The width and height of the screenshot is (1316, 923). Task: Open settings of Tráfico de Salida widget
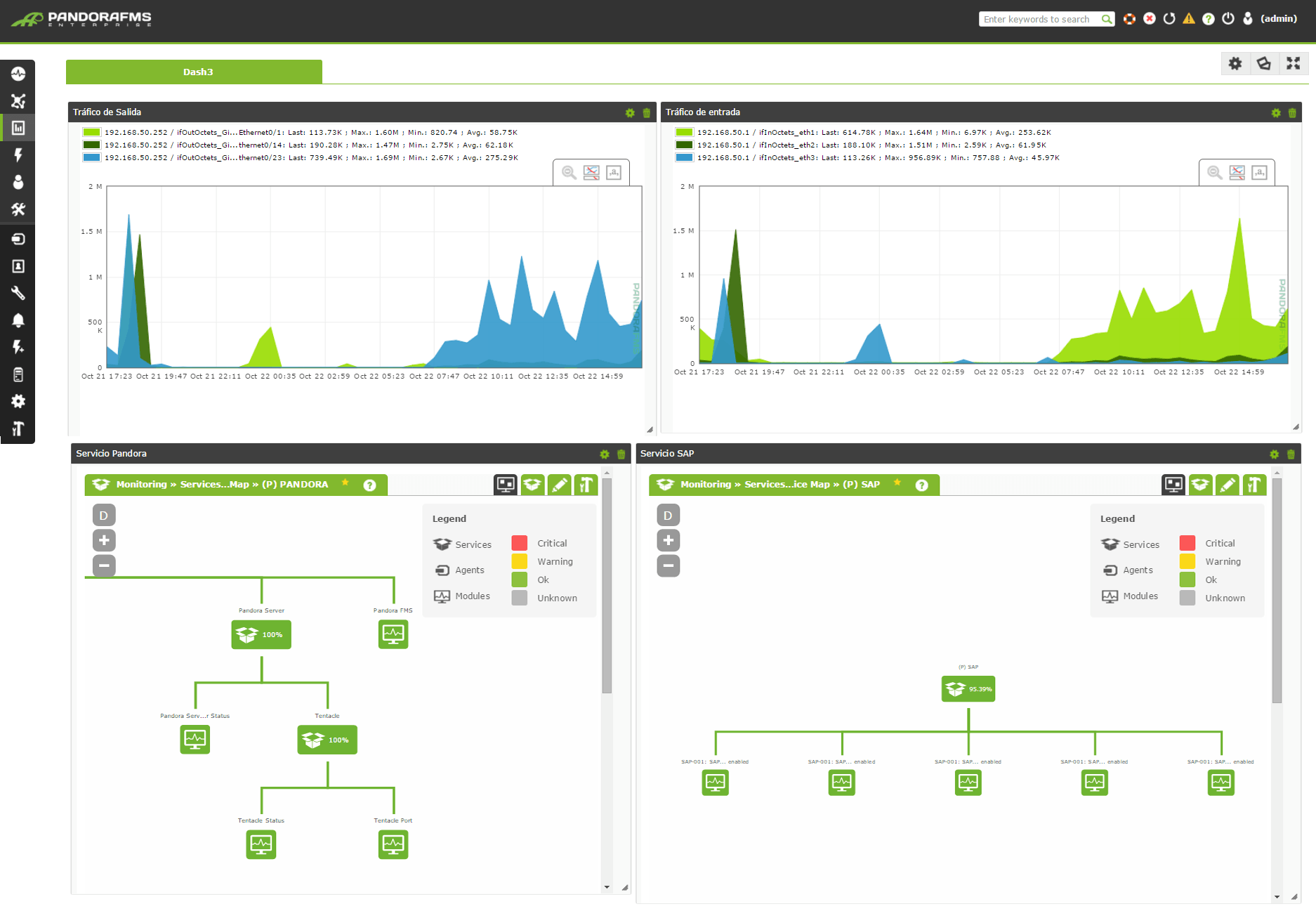pyautogui.click(x=630, y=112)
